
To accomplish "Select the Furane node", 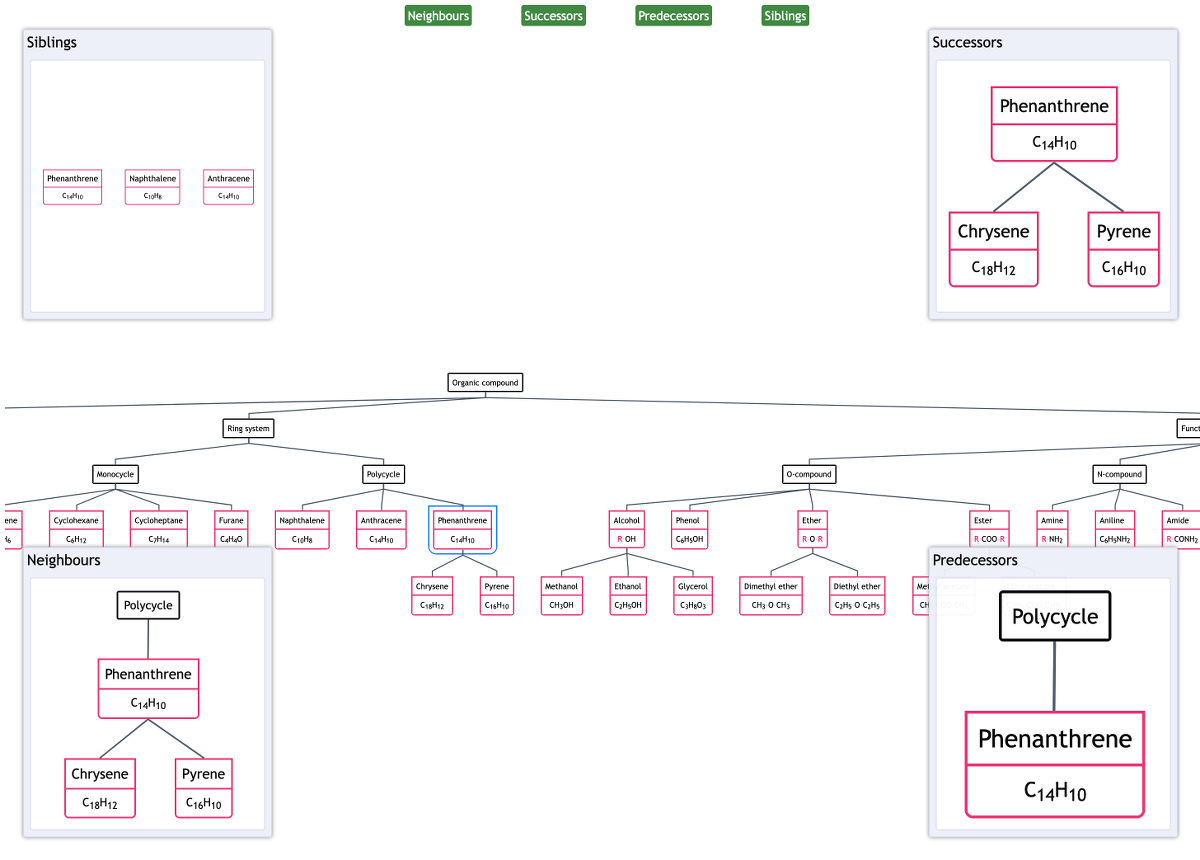I will [231, 528].
